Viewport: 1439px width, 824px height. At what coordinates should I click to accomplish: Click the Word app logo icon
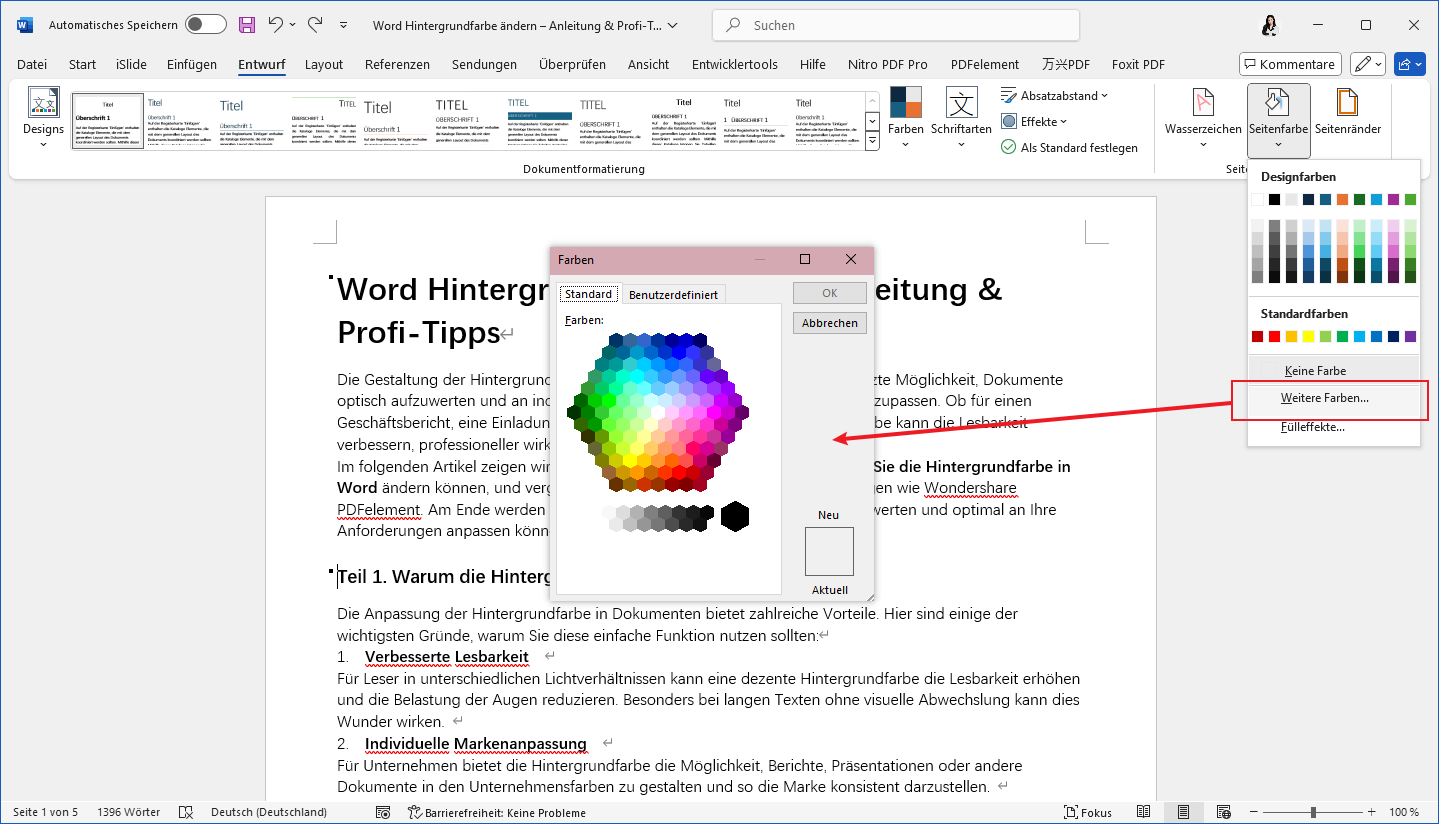pyautogui.click(x=24, y=24)
